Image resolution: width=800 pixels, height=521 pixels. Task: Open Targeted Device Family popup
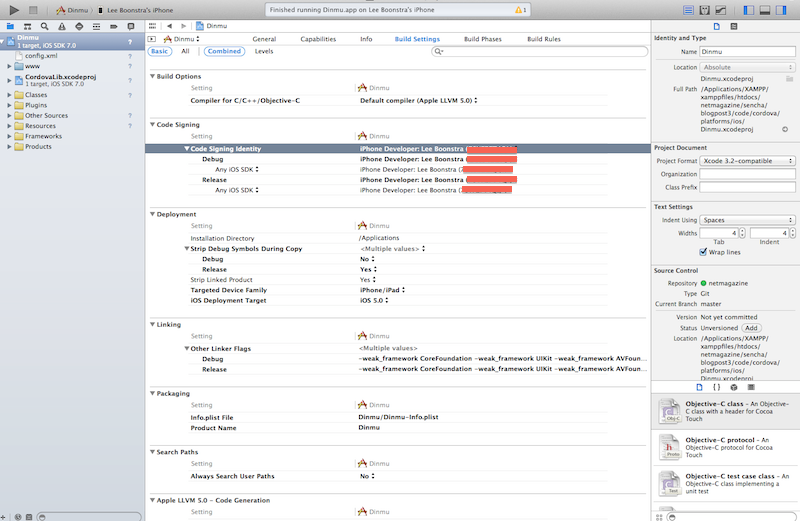(x=383, y=290)
